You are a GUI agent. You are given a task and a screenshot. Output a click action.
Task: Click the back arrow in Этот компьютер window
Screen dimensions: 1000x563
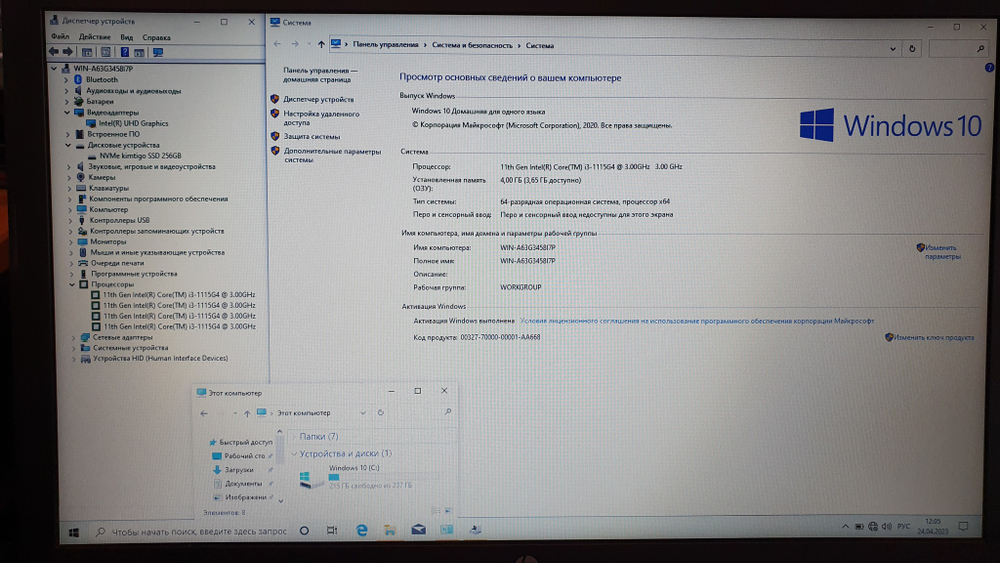coord(204,414)
